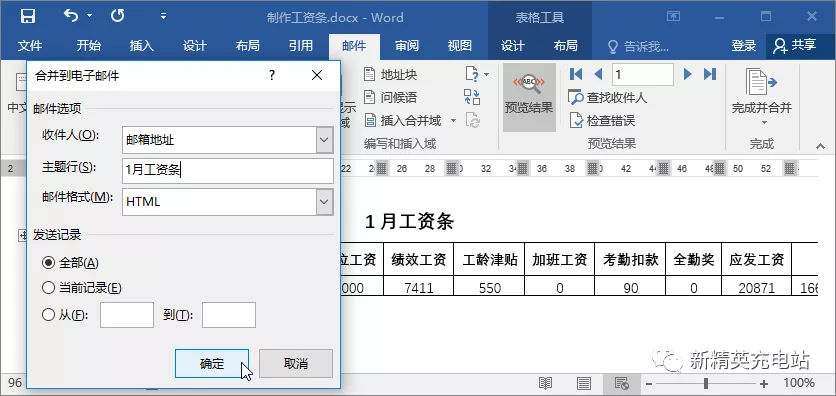The image size is (836, 396).
Task: Zoom in with the plus button
Action: pos(764,383)
